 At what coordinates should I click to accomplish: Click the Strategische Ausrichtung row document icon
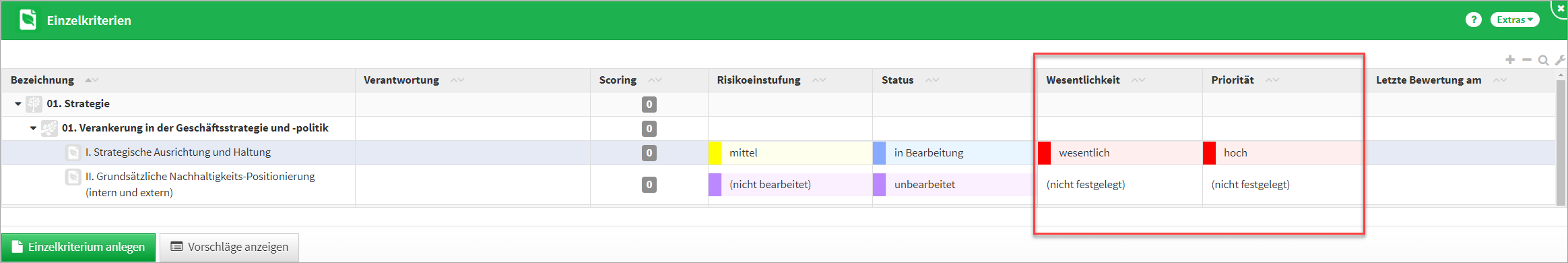tap(73, 152)
